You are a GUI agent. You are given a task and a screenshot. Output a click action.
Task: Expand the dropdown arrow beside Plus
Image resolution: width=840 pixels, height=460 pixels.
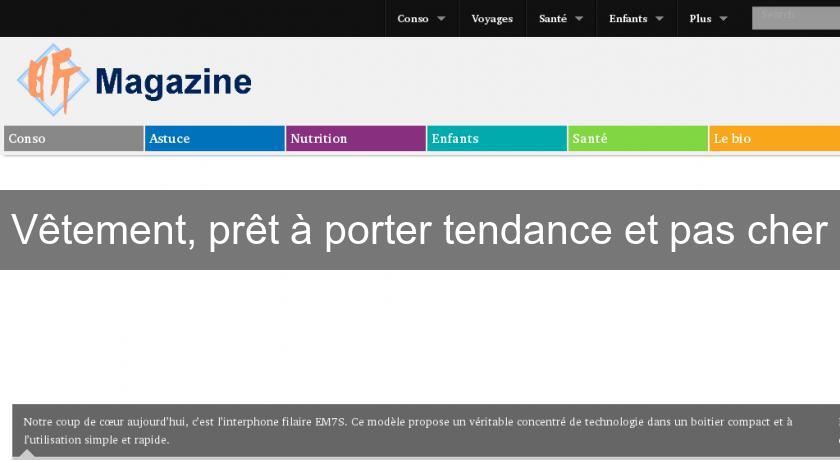(723, 19)
